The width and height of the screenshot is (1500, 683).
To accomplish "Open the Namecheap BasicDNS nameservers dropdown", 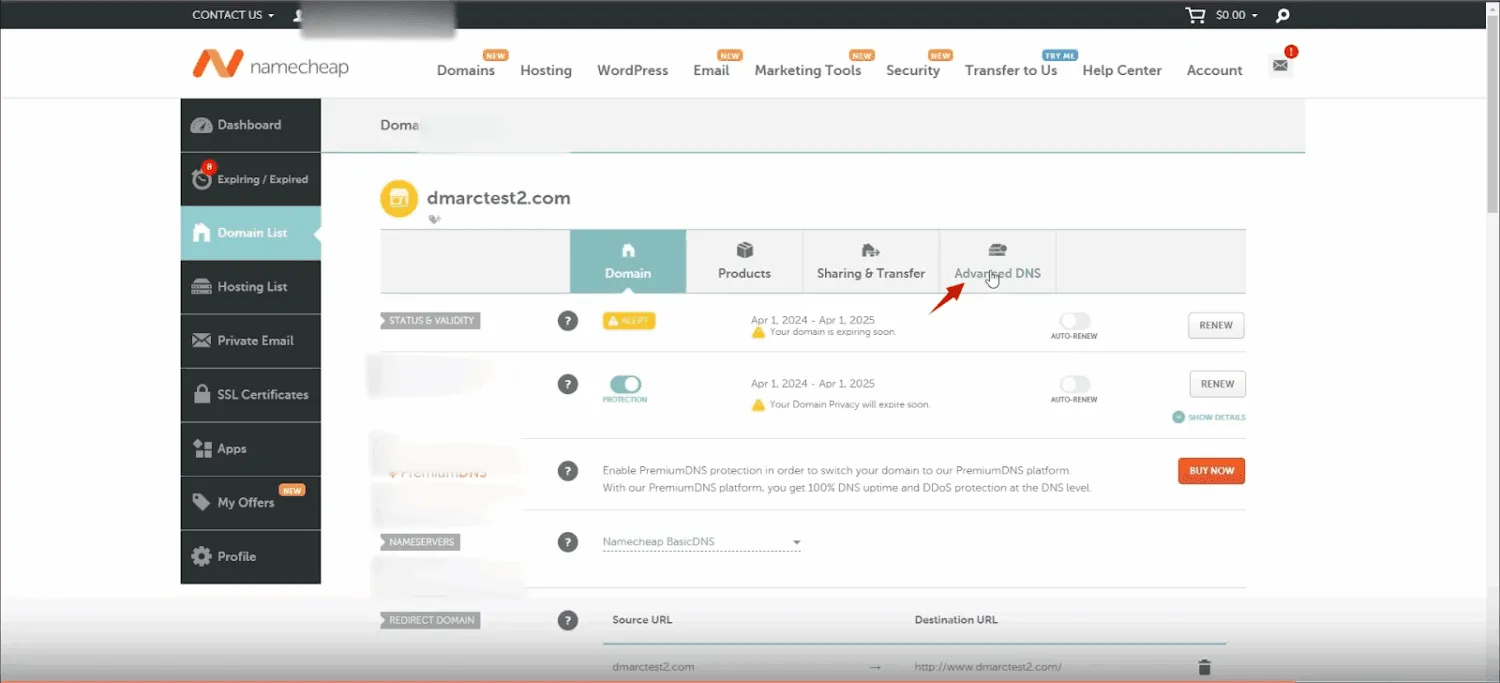I will [x=702, y=542].
